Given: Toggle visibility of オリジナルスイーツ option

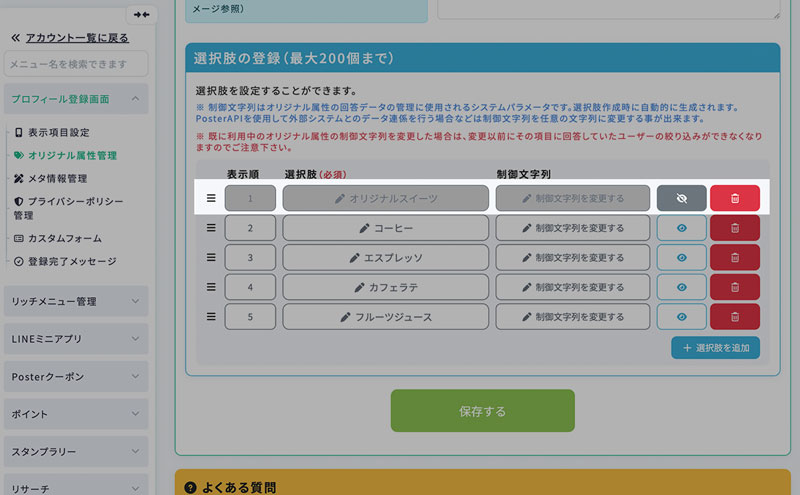Looking at the screenshot, I should [x=681, y=198].
